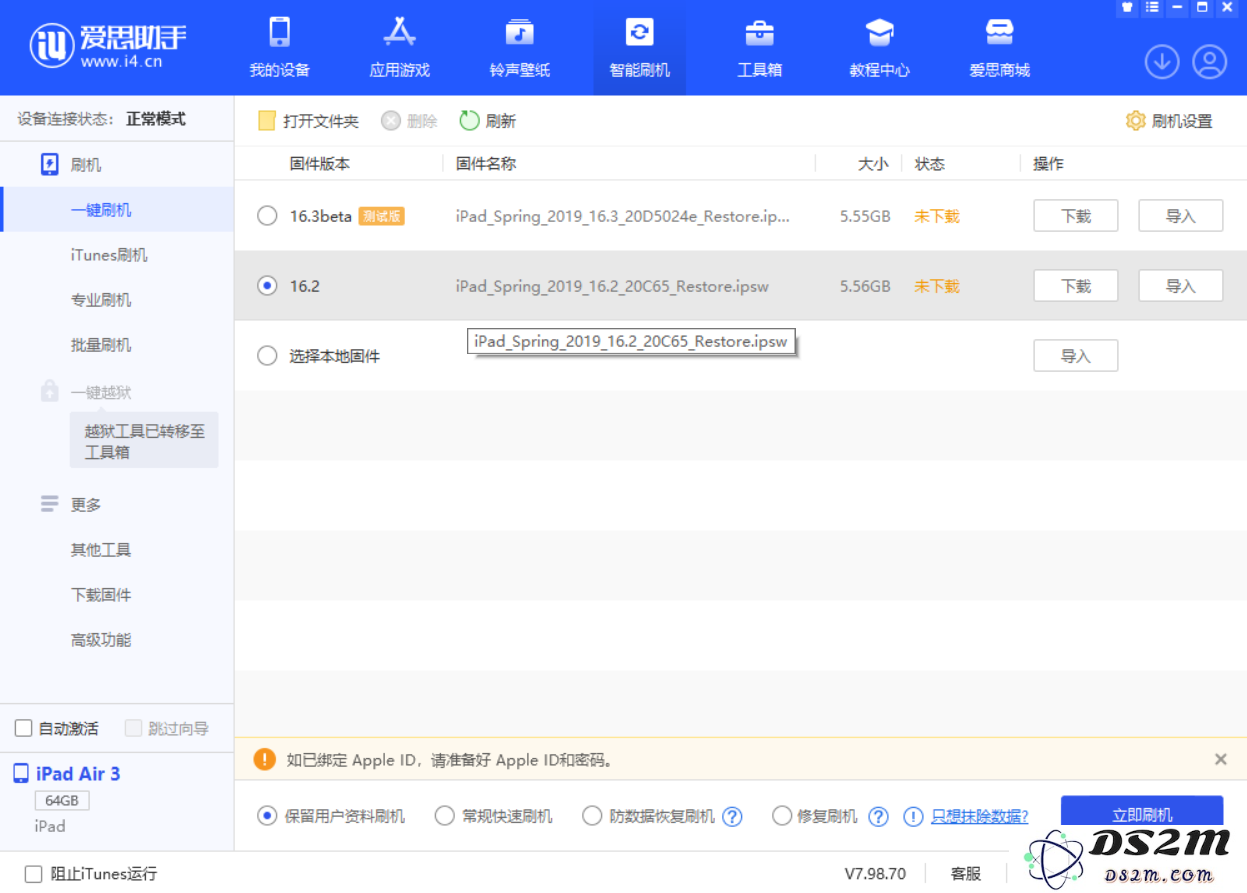Viewport: 1247px width, 893px height.
Task: Click the 固件名称 column header
Action: (x=486, y=164)
